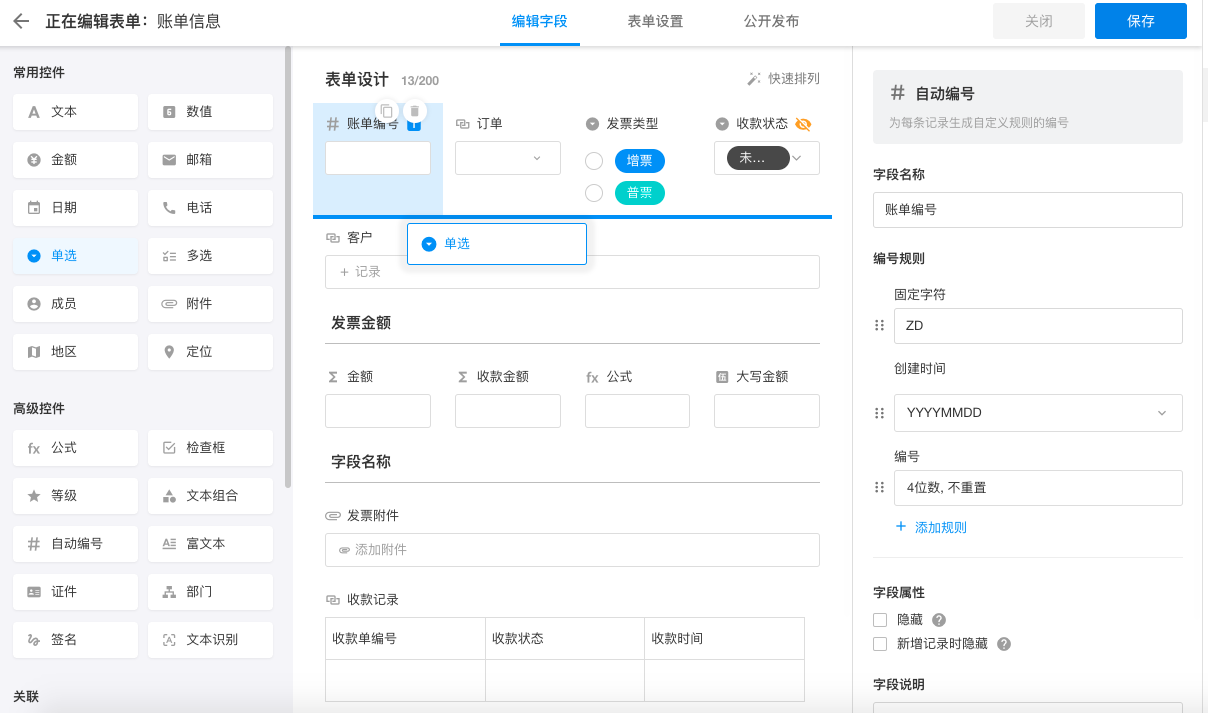Delete the 账单编号 field
The width and height of the screenshot is (1208, 713).
pos(415,111)
